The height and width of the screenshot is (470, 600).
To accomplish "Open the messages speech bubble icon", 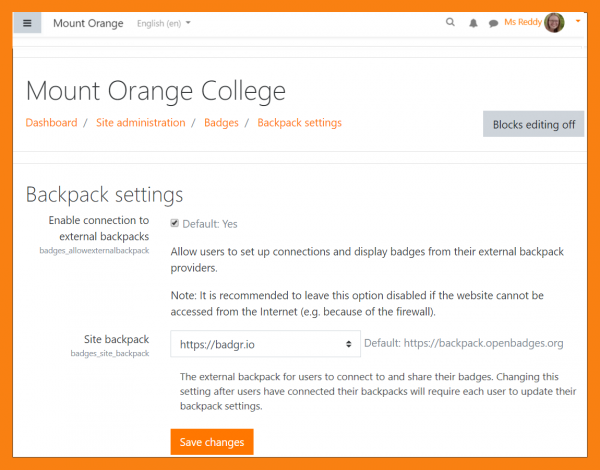I will (x=493, y=23).
